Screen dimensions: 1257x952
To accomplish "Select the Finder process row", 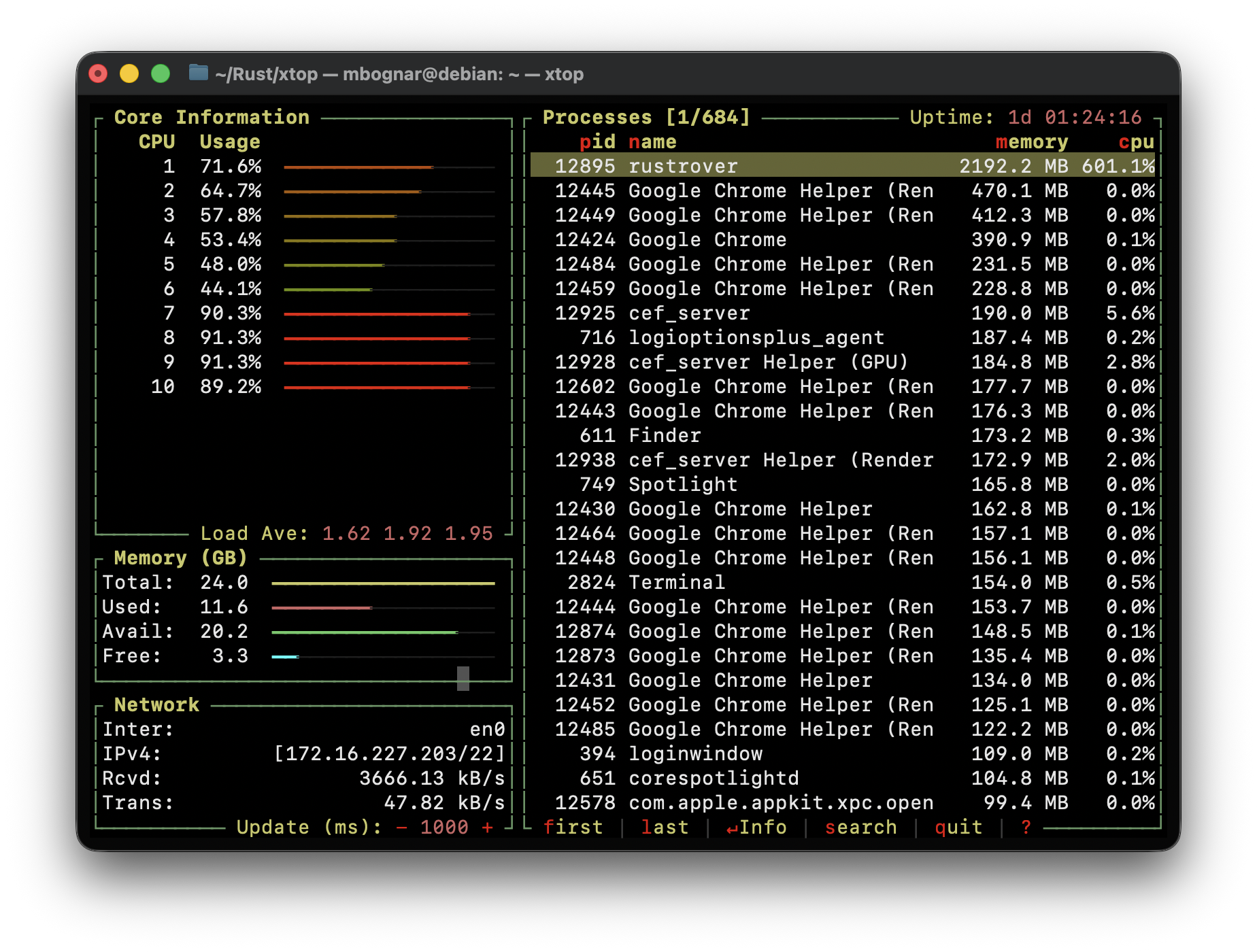I will click(843, 435).
